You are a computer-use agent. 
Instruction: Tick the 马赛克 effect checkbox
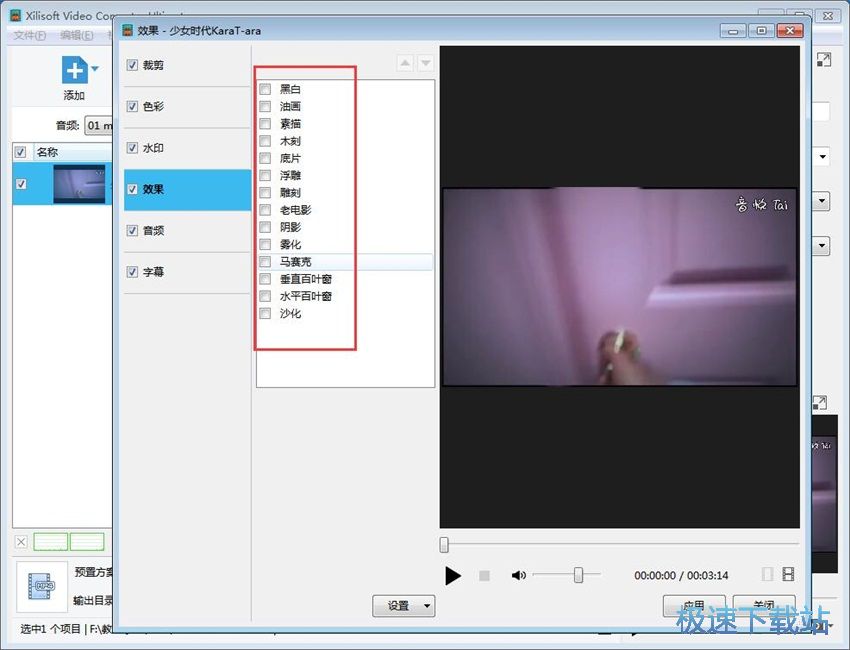pyautogui.click(x=265, y=262)
